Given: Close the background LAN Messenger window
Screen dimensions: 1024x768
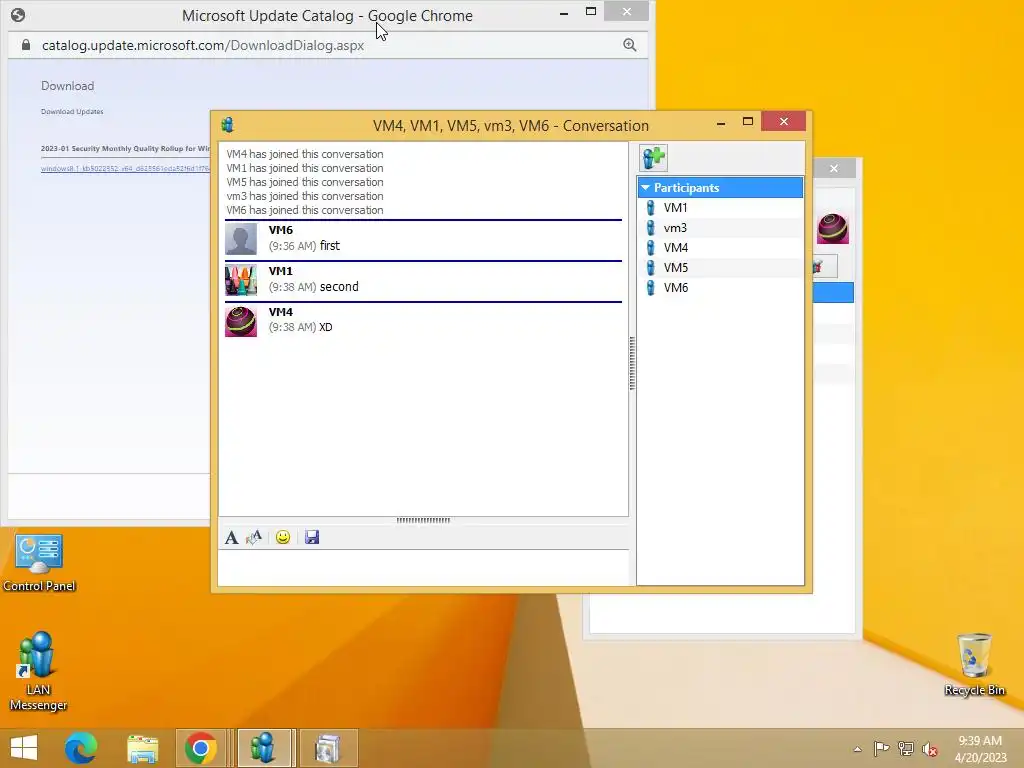Looking at the screenshot, I should (834, 168).
